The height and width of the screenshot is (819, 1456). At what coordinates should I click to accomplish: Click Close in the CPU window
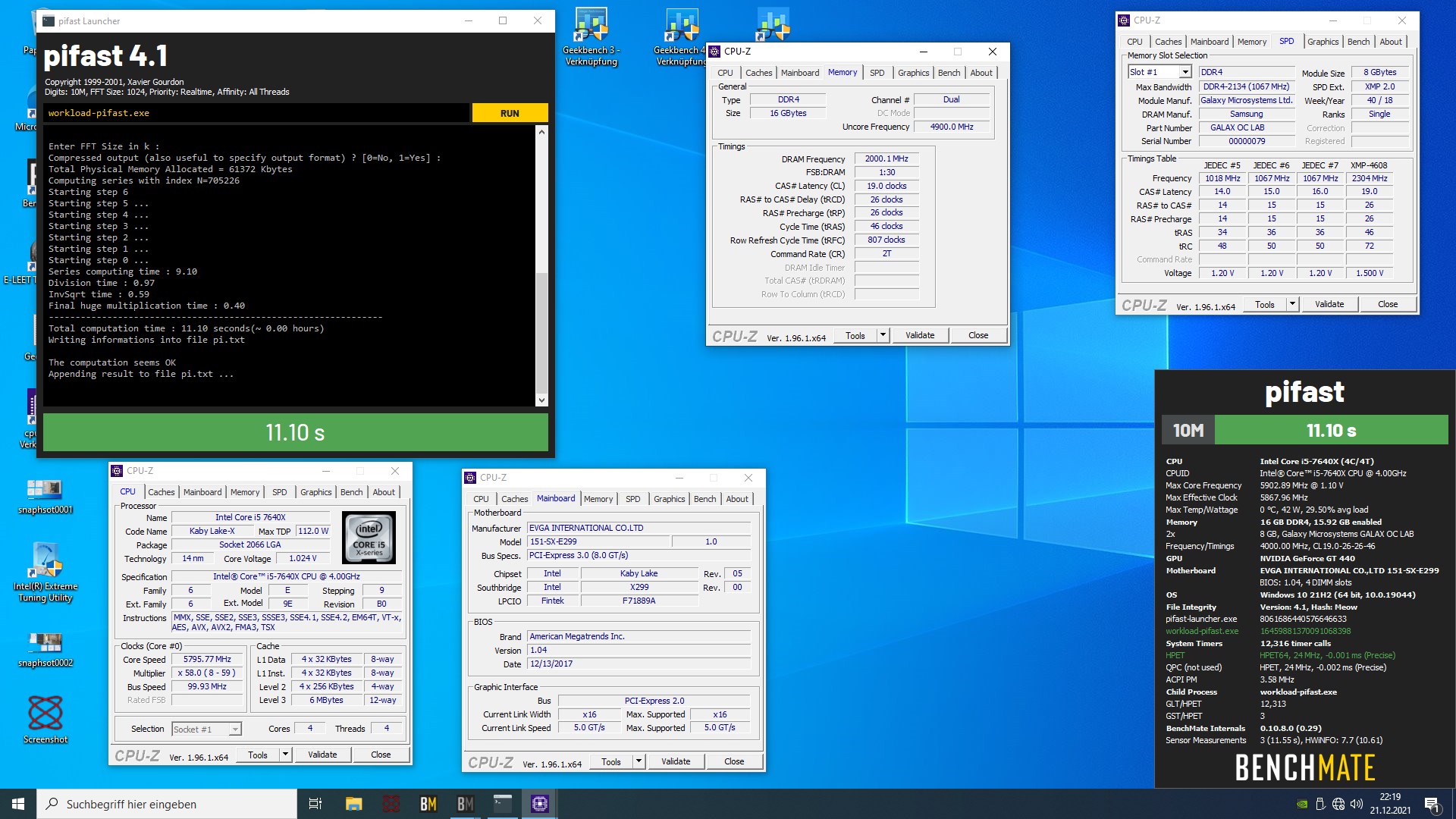click(381, 755)
